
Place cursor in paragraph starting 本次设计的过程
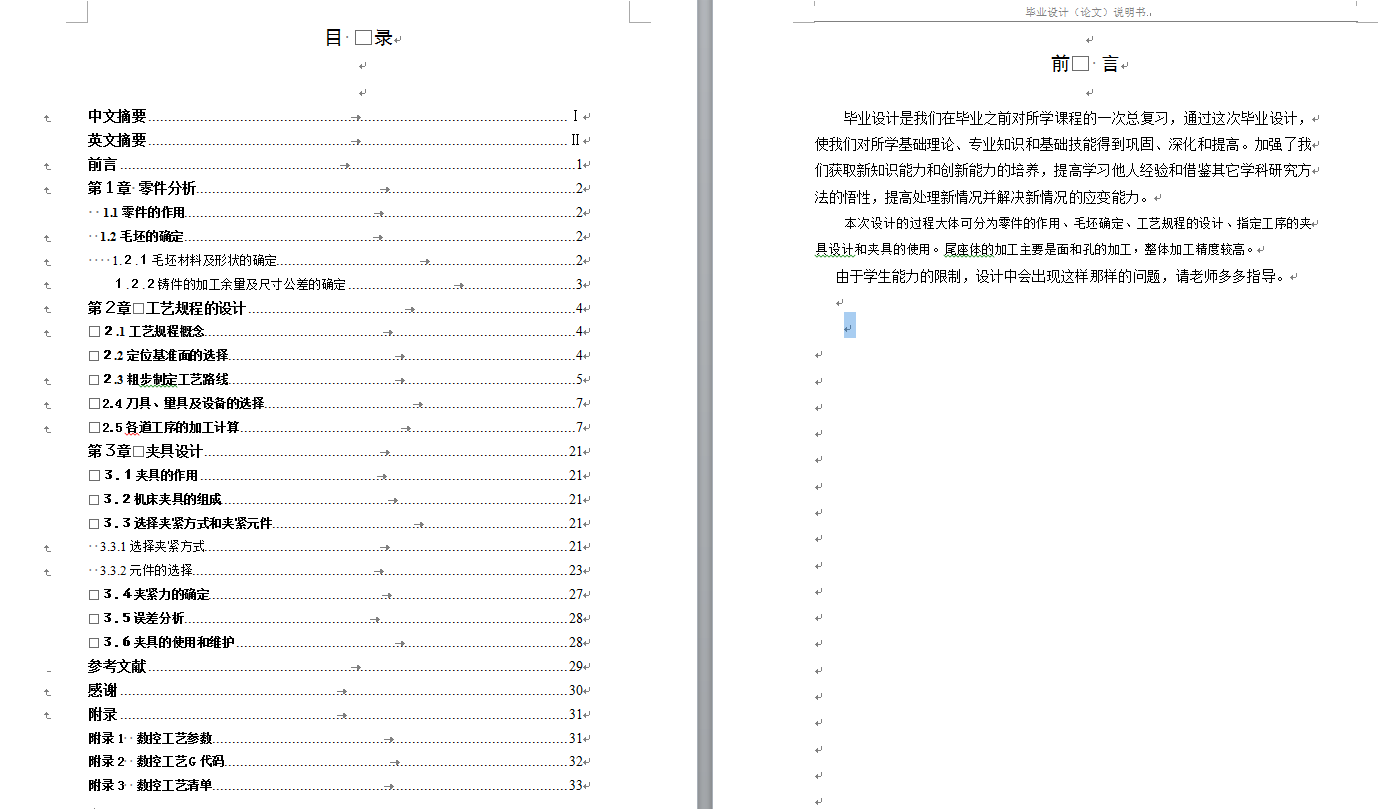pyautogui.click(x=1065, y=235)
